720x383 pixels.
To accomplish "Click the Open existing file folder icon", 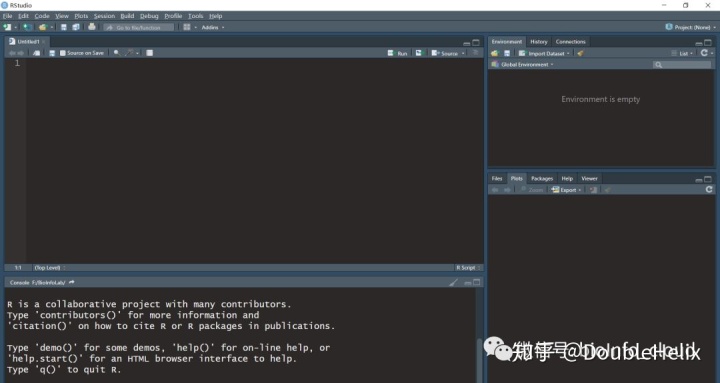I will (x=43, y=27).
